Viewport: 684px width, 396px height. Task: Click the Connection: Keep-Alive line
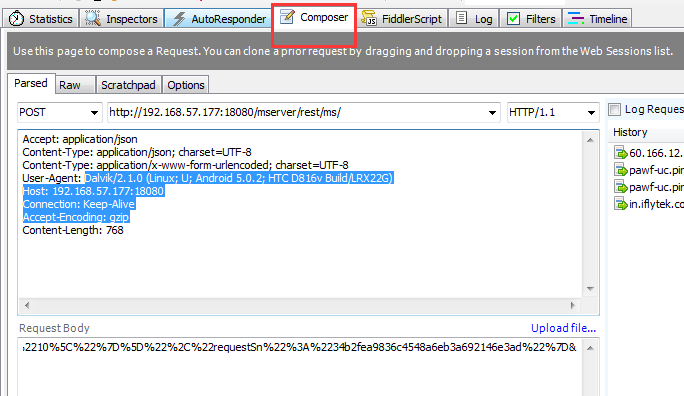pyautogui.click(x=79, y=204)
